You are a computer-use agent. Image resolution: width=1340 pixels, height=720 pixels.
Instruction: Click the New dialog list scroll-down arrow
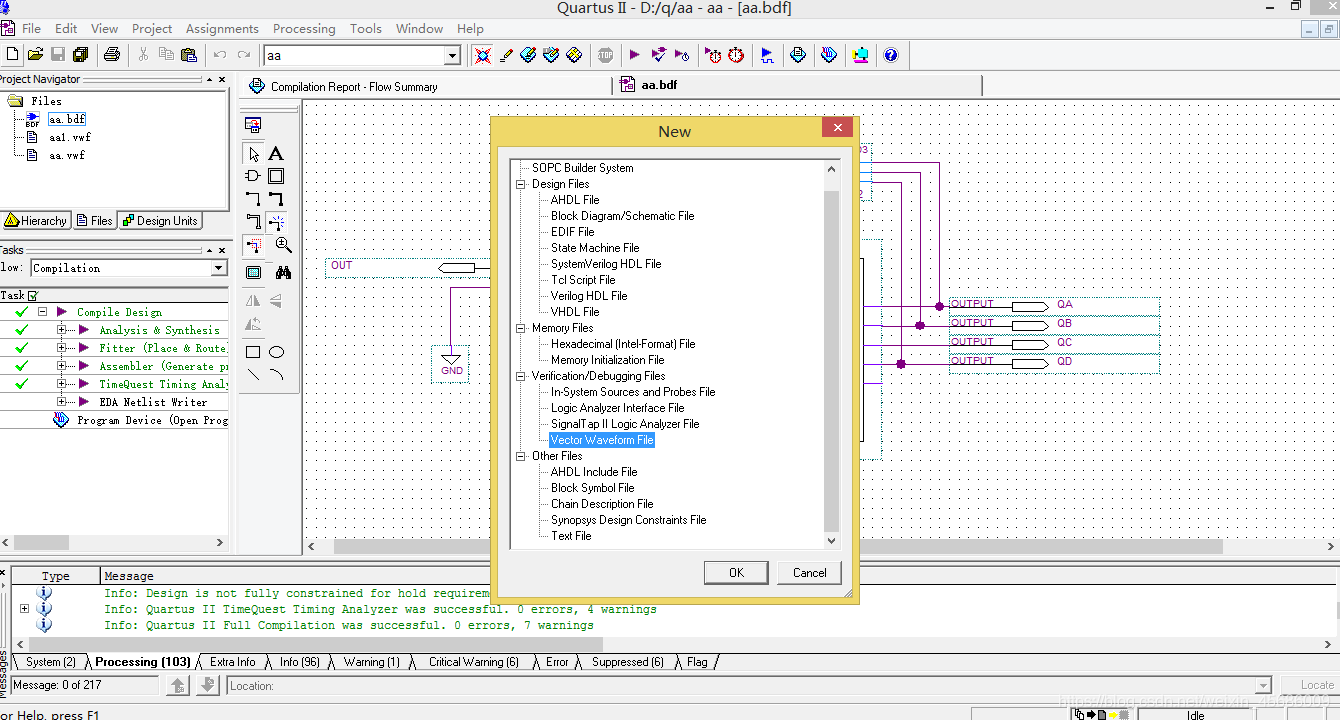pyautogui.click(x=831, y=541)
